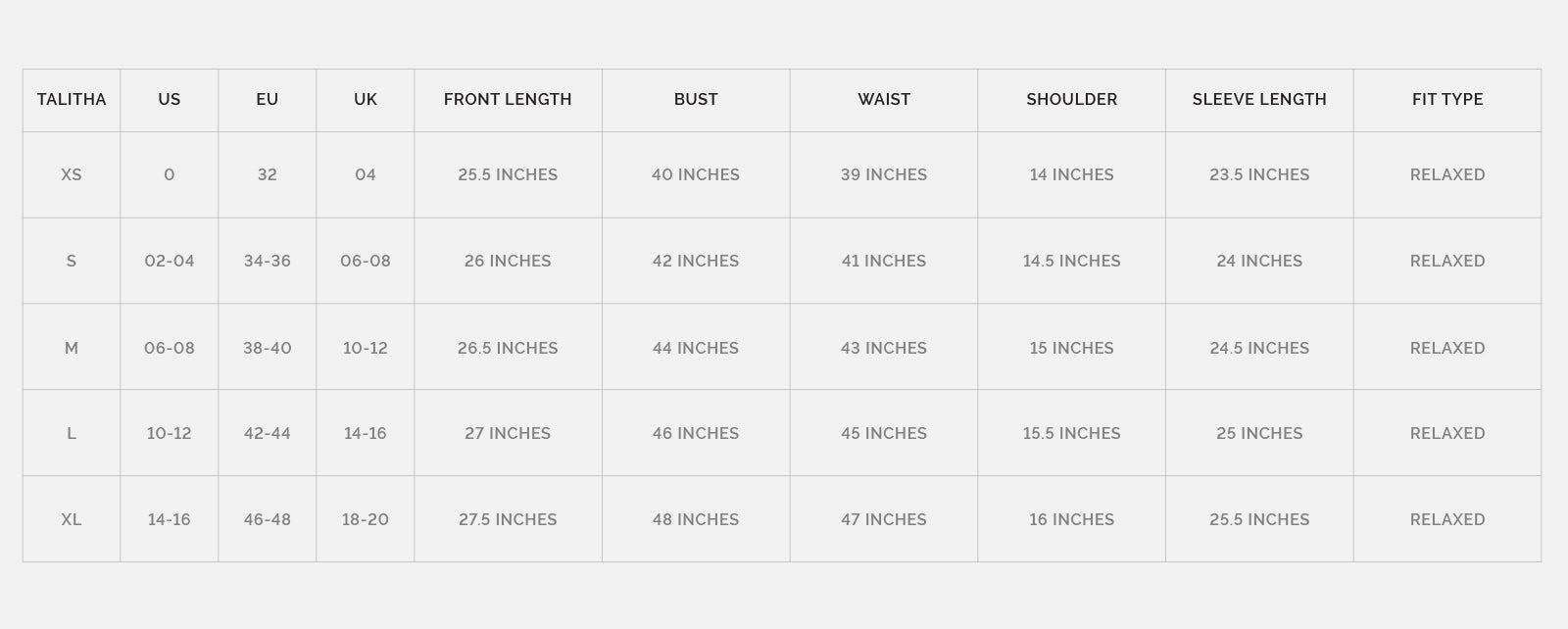
Task: Click the 15.5 INCHES shoulder cell
Action: (1072, 433)
